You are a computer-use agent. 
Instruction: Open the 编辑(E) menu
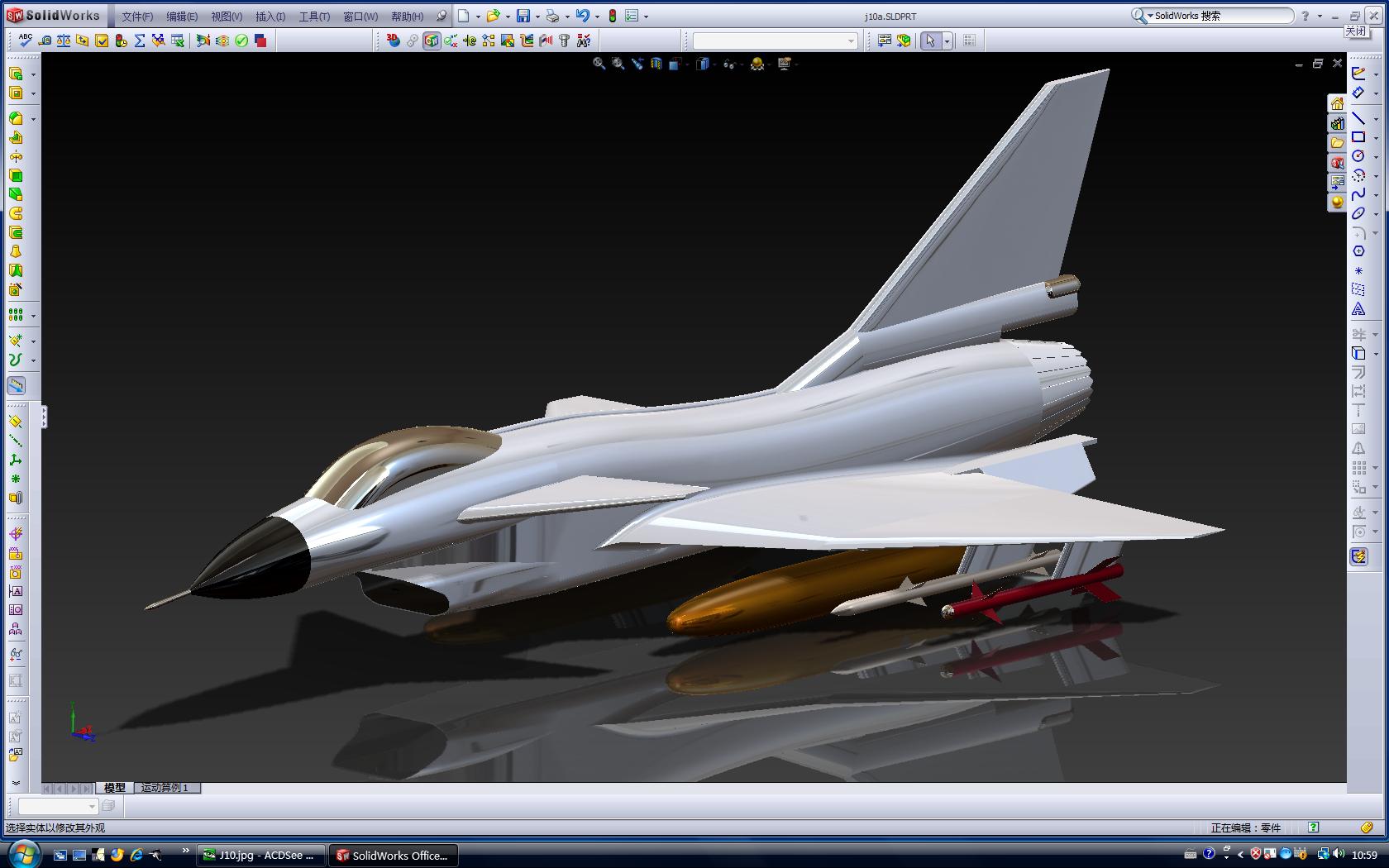pyautogui.click(x=182, y=17)
